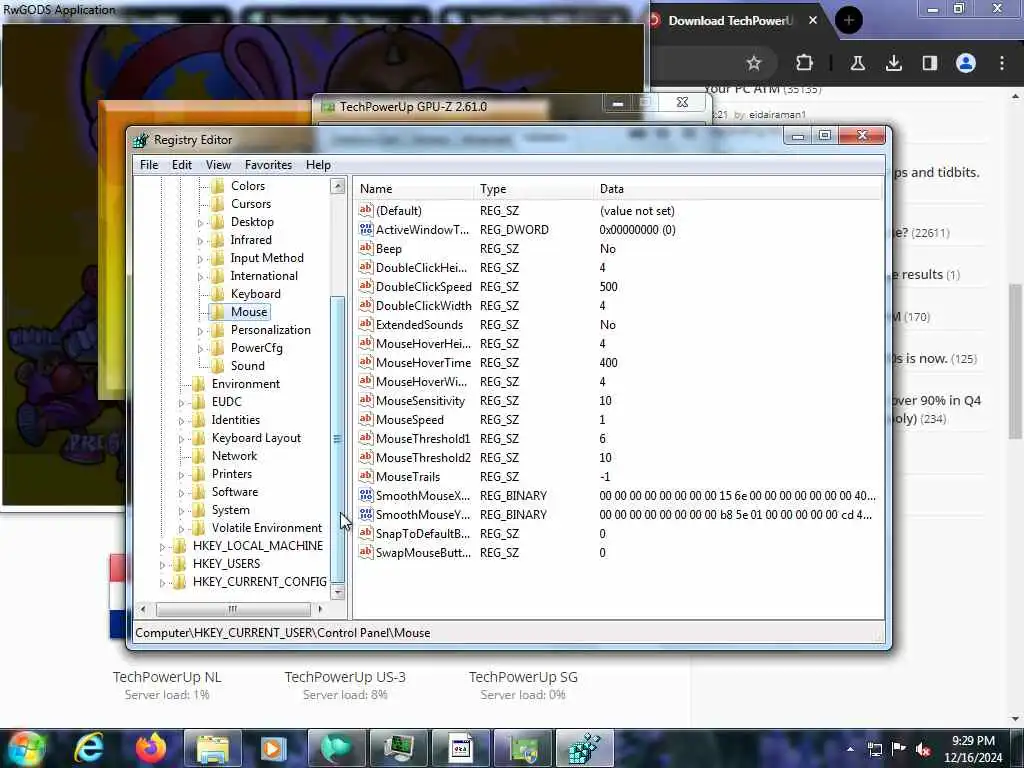Open the Windows Start button
1024x768 pixels.
click(x=27, y=748)
